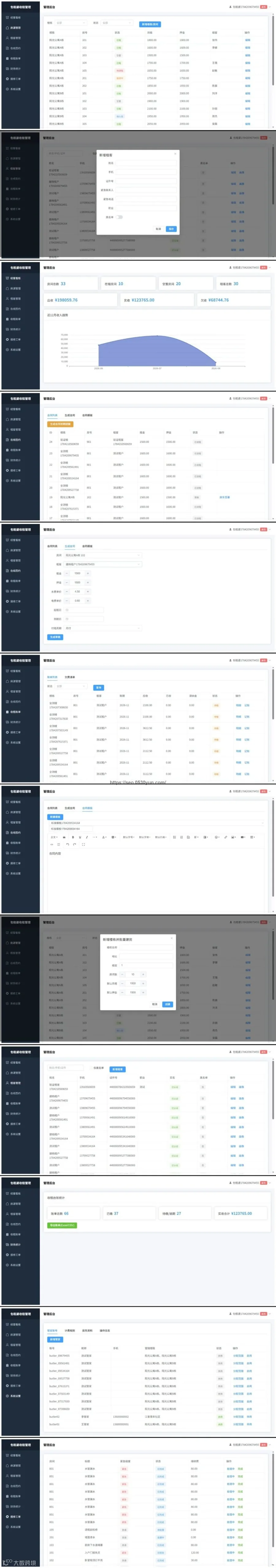Open 房源管理 in the room list panel sidebar
This screenshot has width=276, height=1568.
15,27
